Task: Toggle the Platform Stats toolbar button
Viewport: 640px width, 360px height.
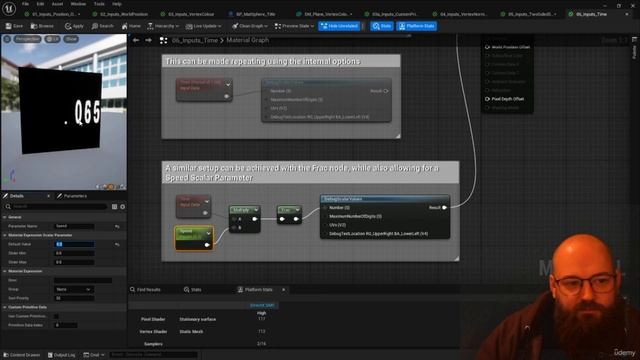Action: (416, 26)
